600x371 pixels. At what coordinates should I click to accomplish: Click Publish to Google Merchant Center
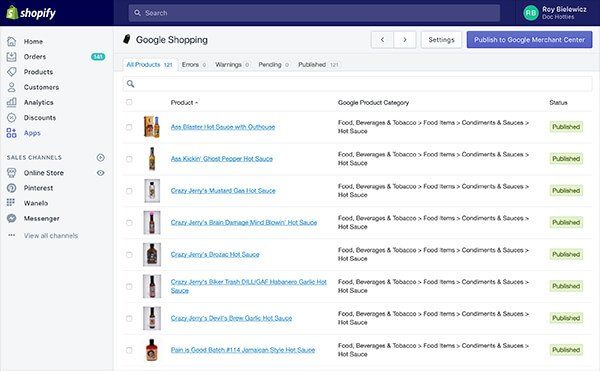[530, 40]
